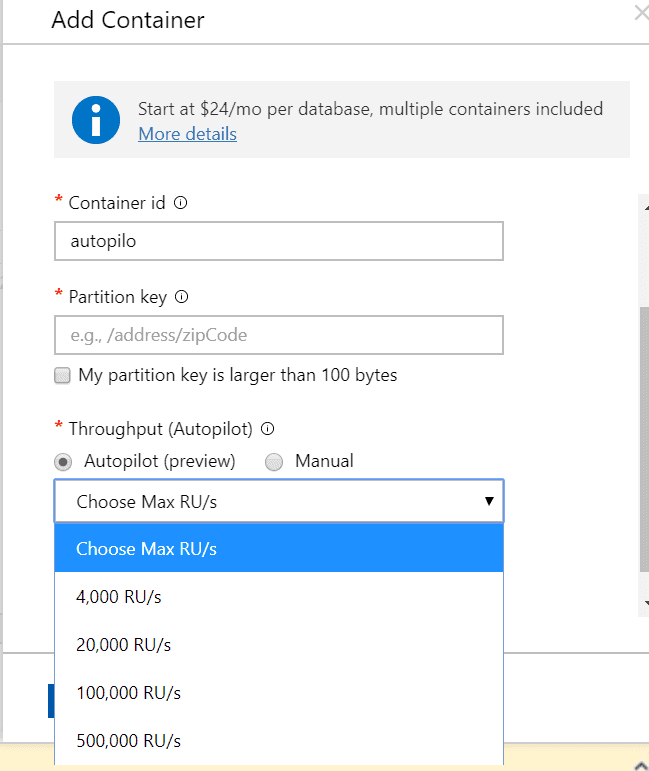Open the More details link
The image size is (649, 771).
click(187, 134)
